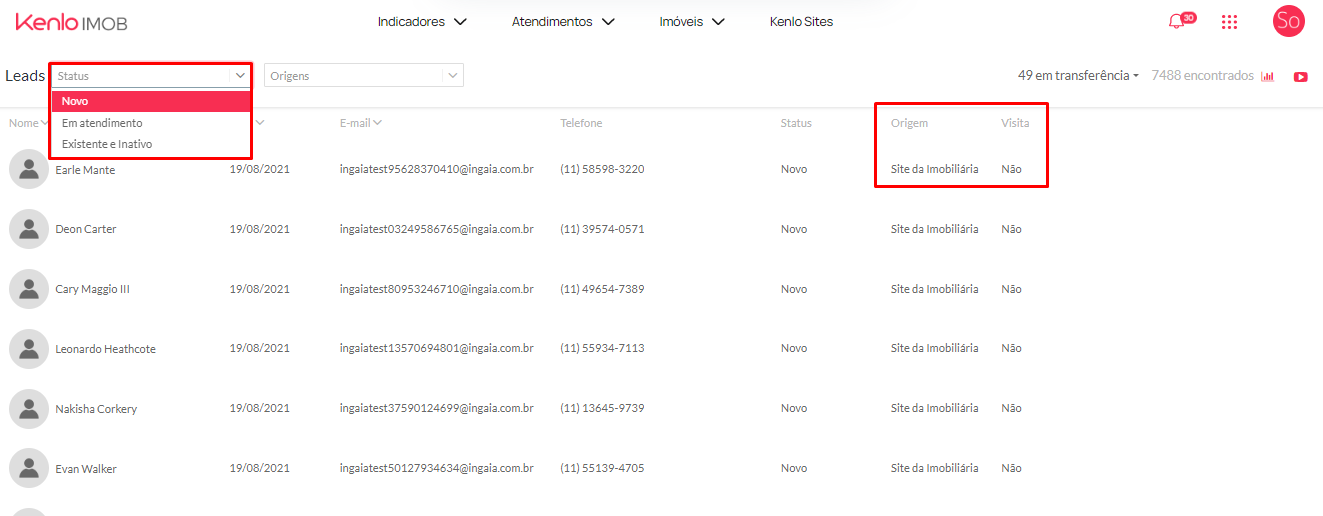Select Em atendimento status option

pyautogui.click(x=150, y=123)
